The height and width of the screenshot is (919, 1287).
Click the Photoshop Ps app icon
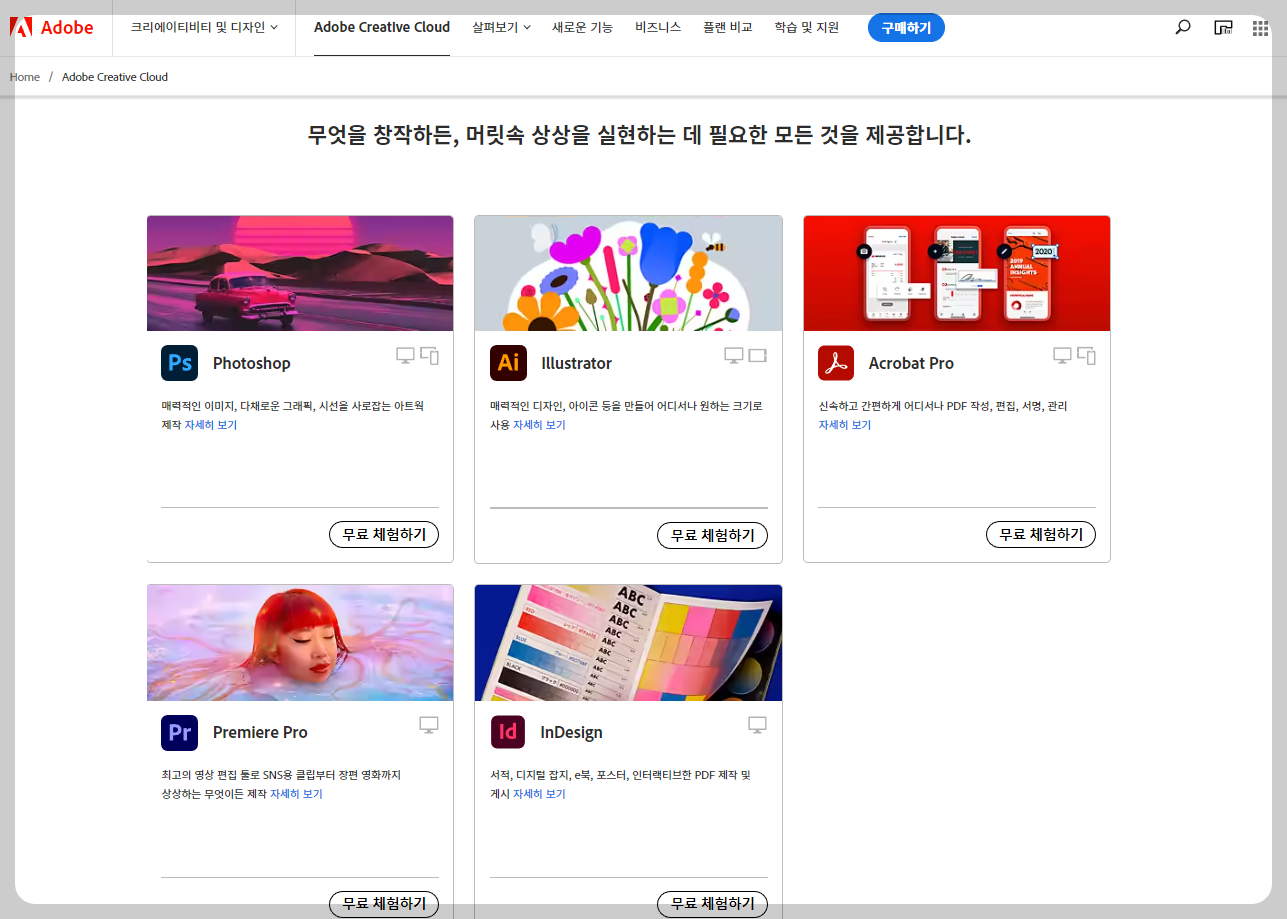tap(180, 363)
